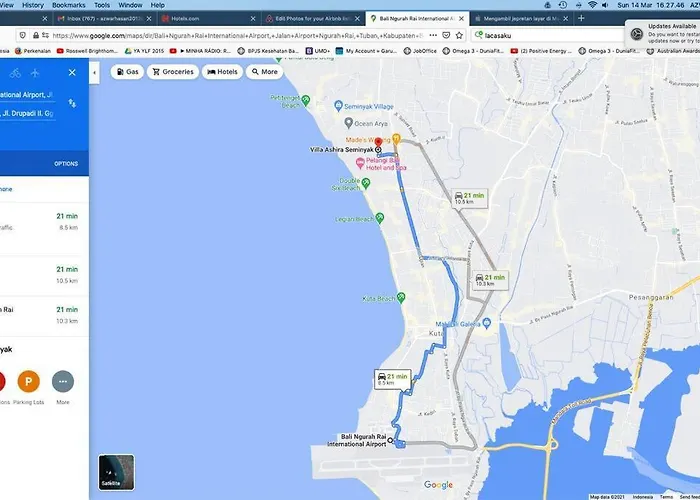This screenshot has width=700, height=500.
Task: Open the Petitenget Beach marker
Action: (305, 100)
